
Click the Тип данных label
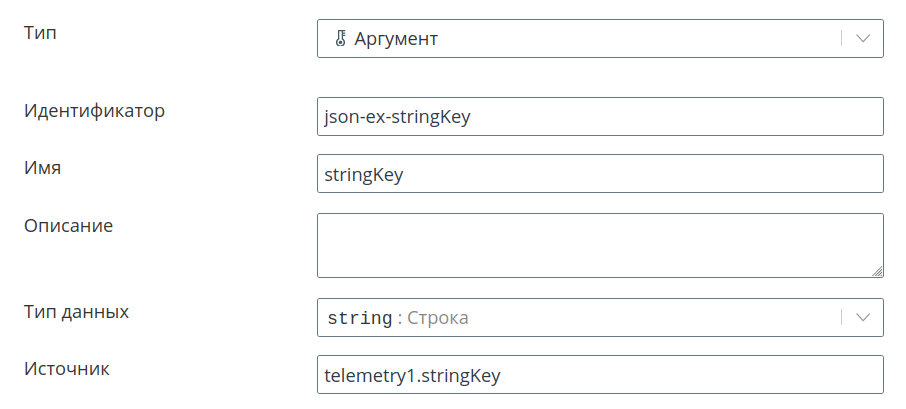[x=76, y=312]
